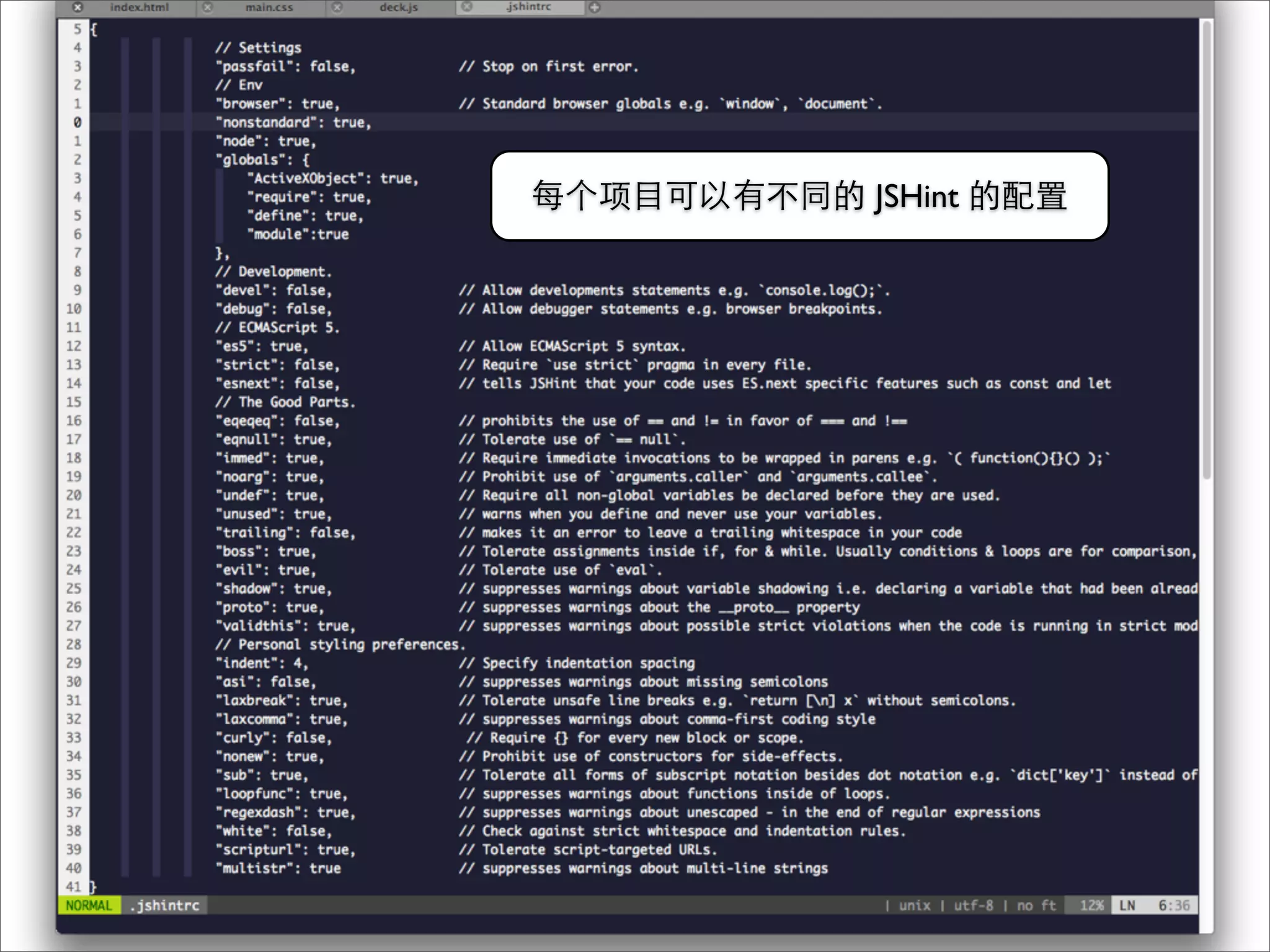This screenshot has width=1270, height=952.
Task: Click the "es5": true line
Action: click(x=262, y=346)
